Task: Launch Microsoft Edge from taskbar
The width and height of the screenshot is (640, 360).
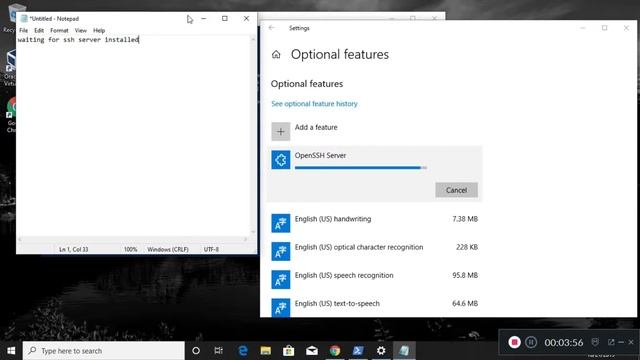Action: click(243, 351)
